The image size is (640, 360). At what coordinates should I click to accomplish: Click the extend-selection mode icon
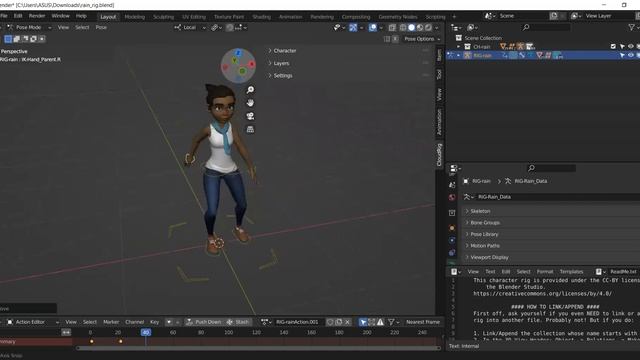(16, 39)
